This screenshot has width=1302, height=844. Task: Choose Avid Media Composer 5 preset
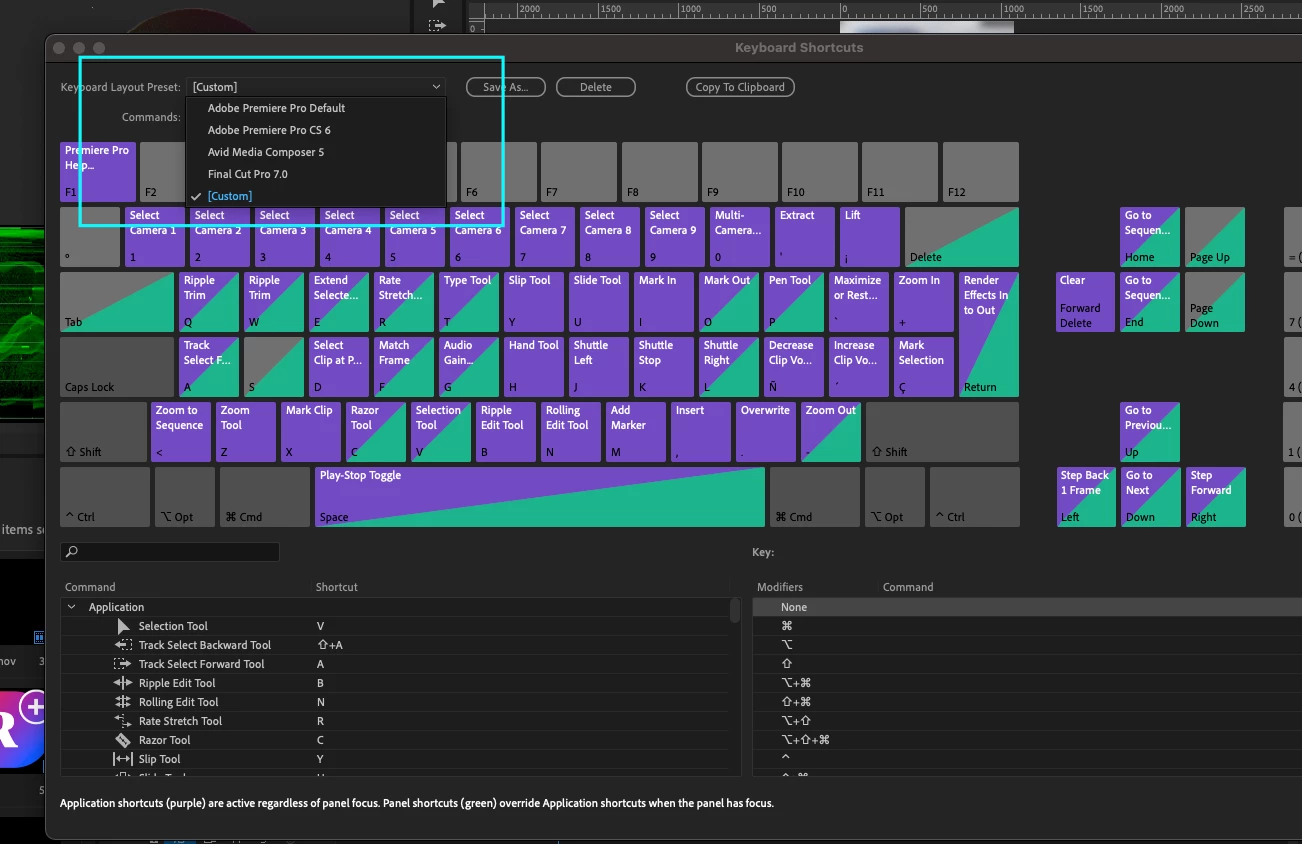(266, 152)
